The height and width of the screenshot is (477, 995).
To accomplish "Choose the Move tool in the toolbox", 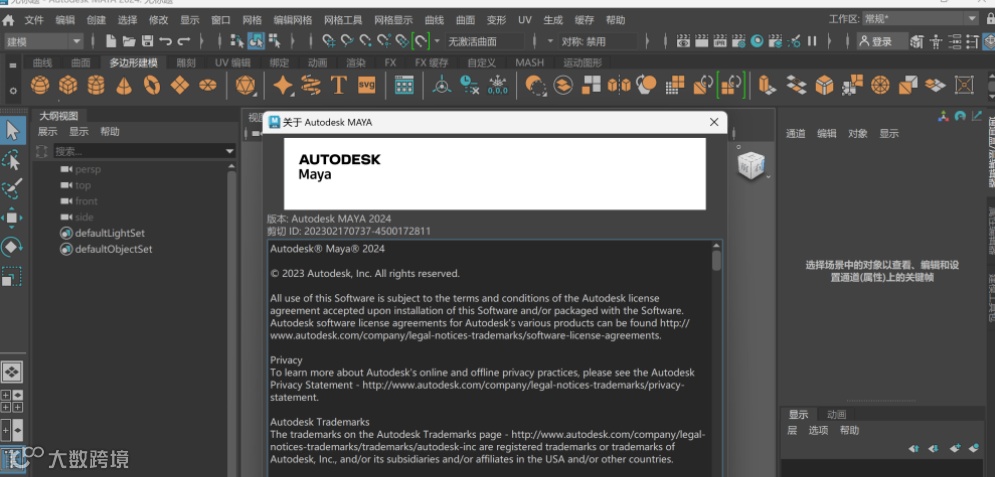I will 12,218.
